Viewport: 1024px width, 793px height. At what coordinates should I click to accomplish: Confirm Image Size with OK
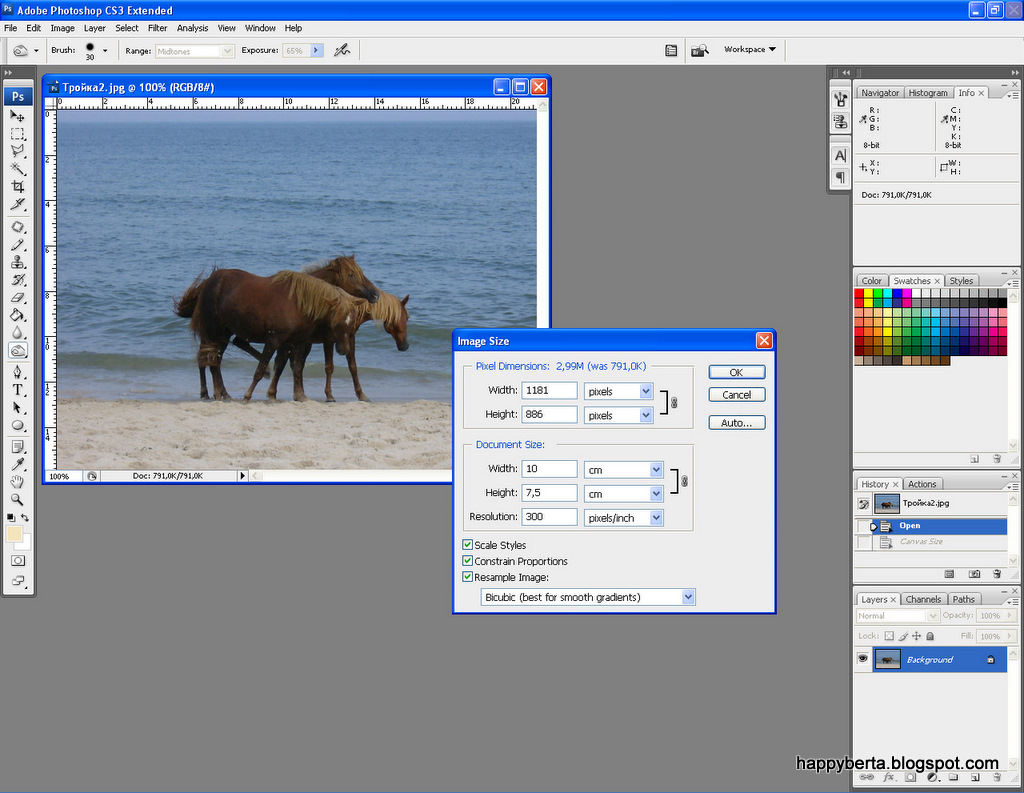(x=737, y=372)
